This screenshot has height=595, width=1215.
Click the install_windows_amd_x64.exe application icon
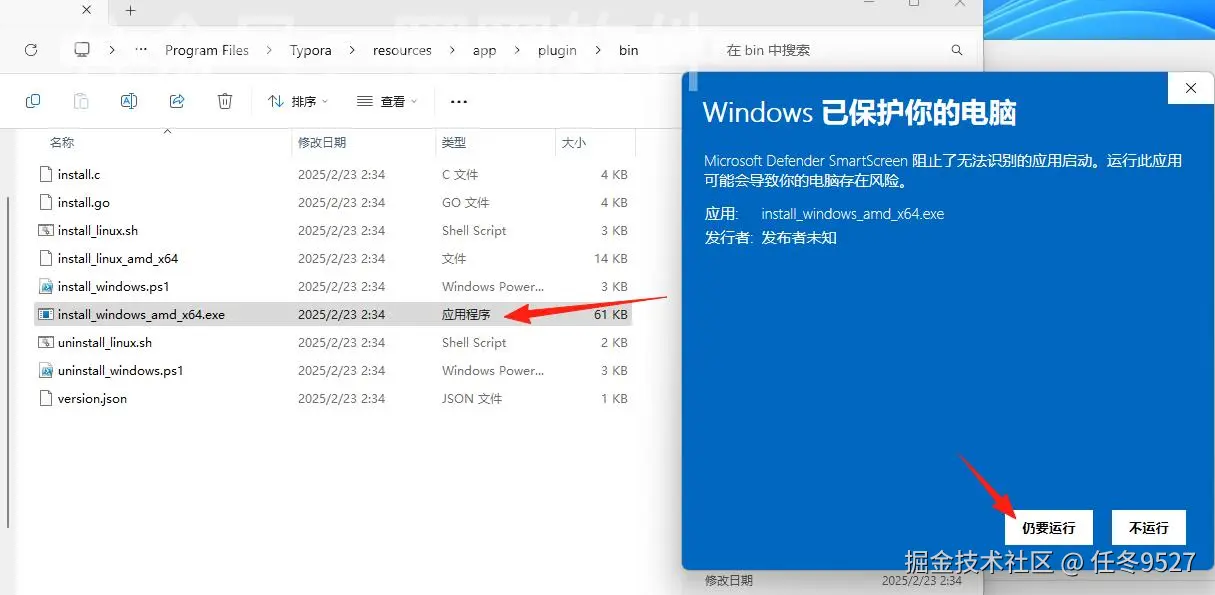pos(45,314)
